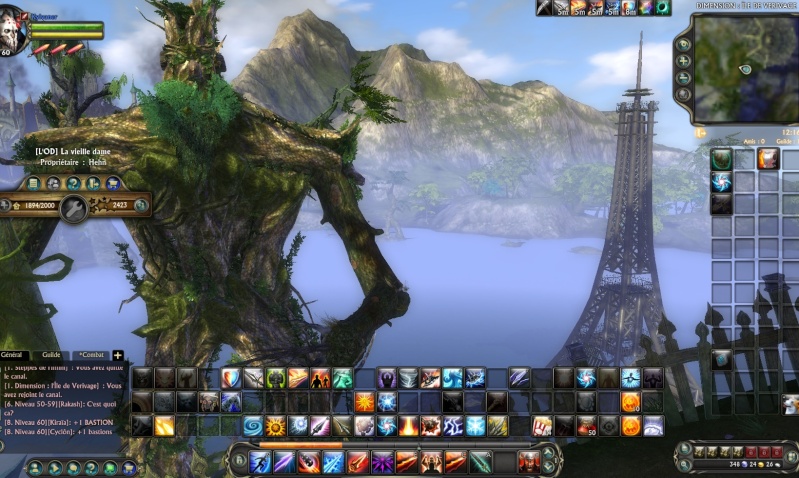Click the popcorn item icon

(x=541, y=426)
